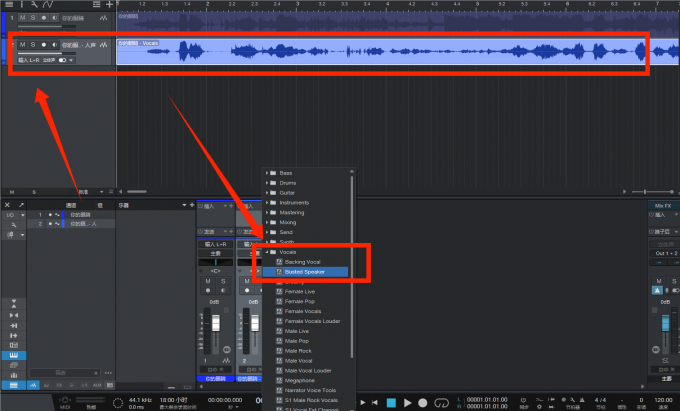
Task: Click track 2 waveform type icon
Action: [x=103, y=45]
